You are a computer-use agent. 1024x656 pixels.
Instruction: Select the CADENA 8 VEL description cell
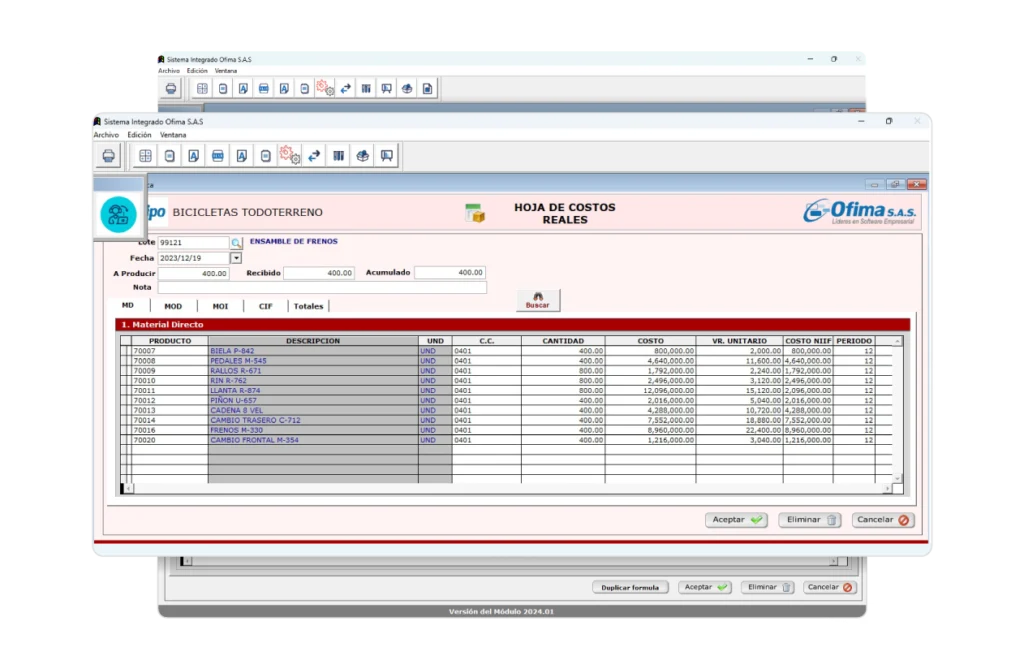[313, 410]
